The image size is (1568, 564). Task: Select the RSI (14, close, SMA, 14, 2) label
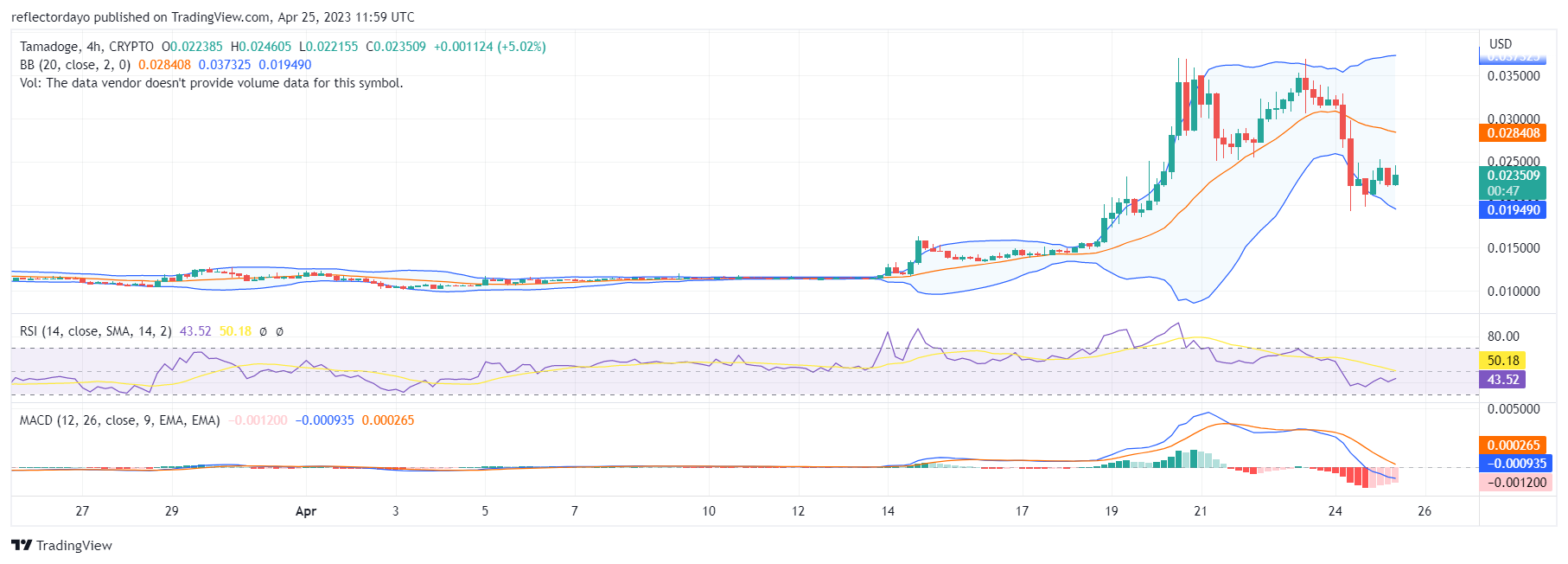tap(95, 331)
